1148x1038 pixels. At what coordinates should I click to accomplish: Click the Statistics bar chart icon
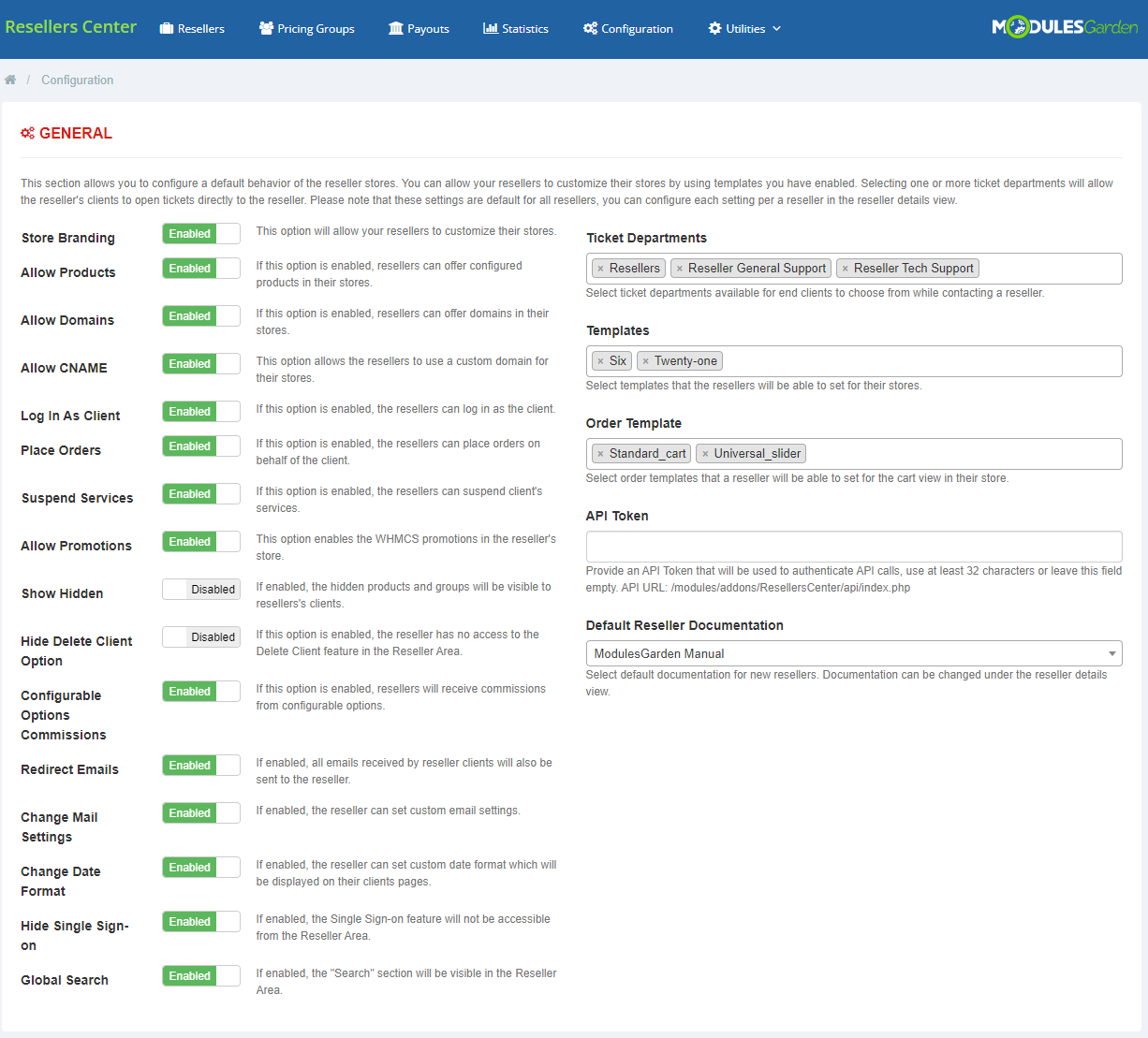pyautogui.click(x=491, y=28)
